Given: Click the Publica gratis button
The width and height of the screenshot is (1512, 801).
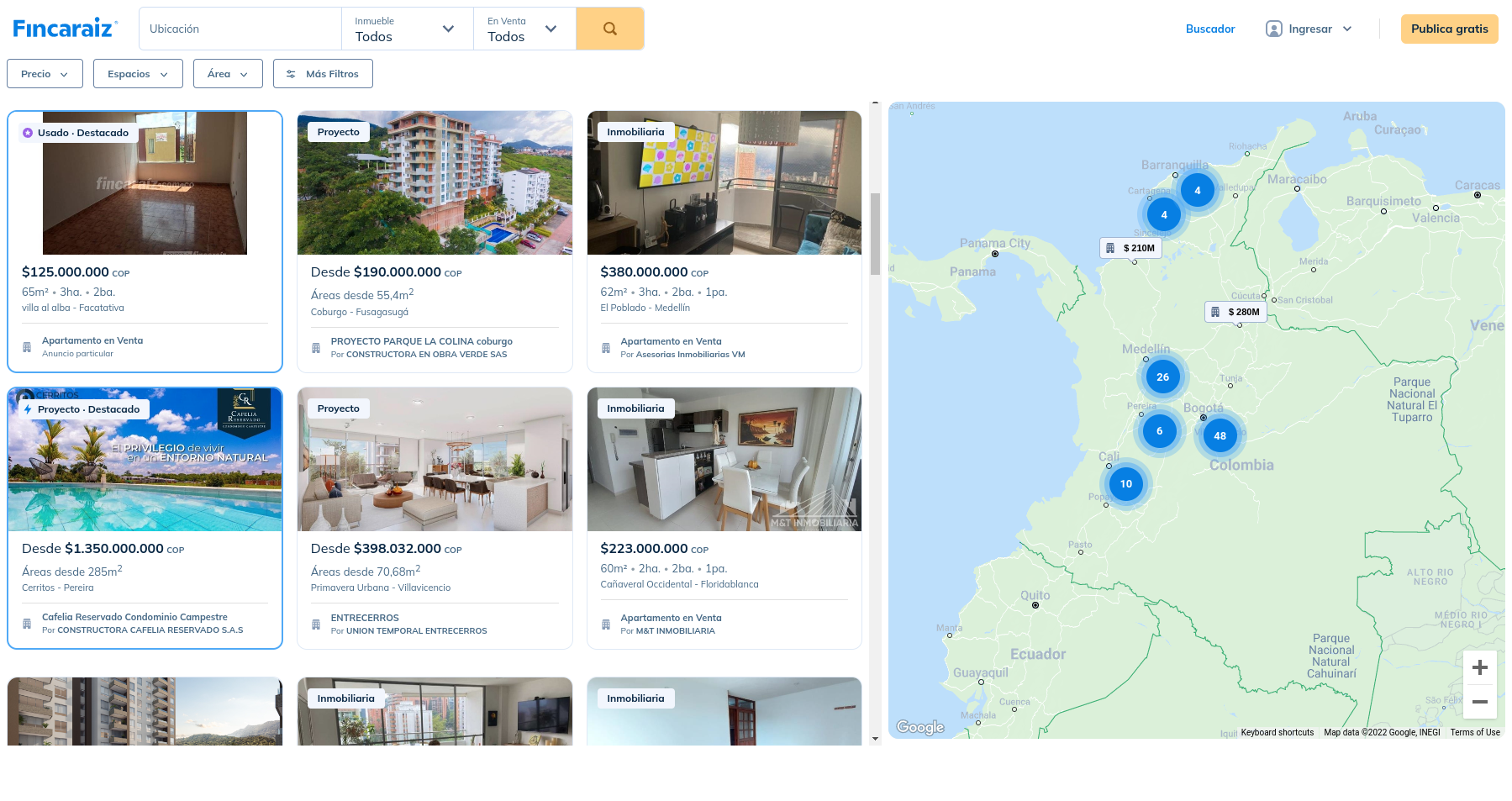Looking at the screenshot, I should pyautogui.click(x=1449, y=29).
